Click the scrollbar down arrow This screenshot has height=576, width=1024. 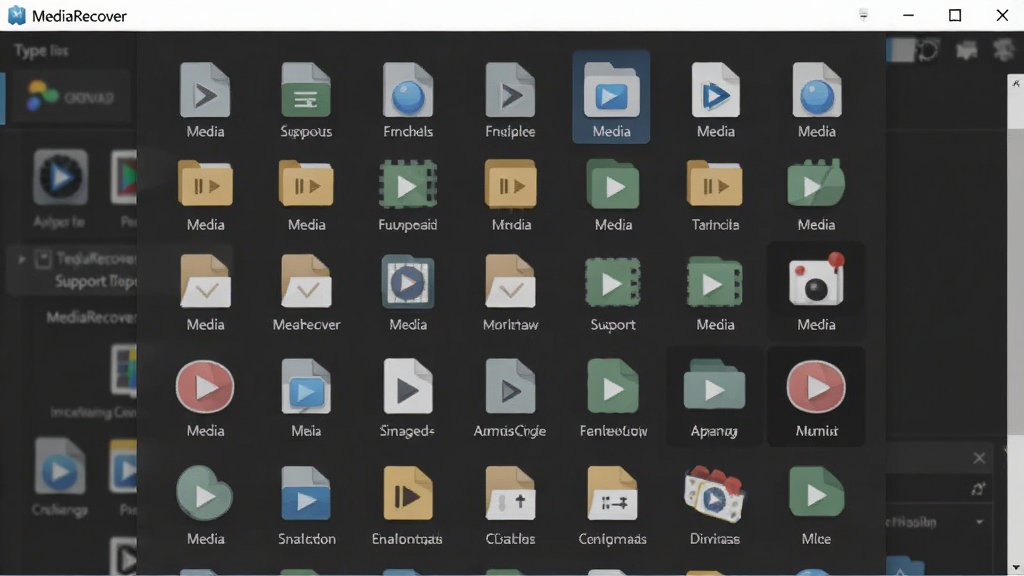tap(1016, 567)
